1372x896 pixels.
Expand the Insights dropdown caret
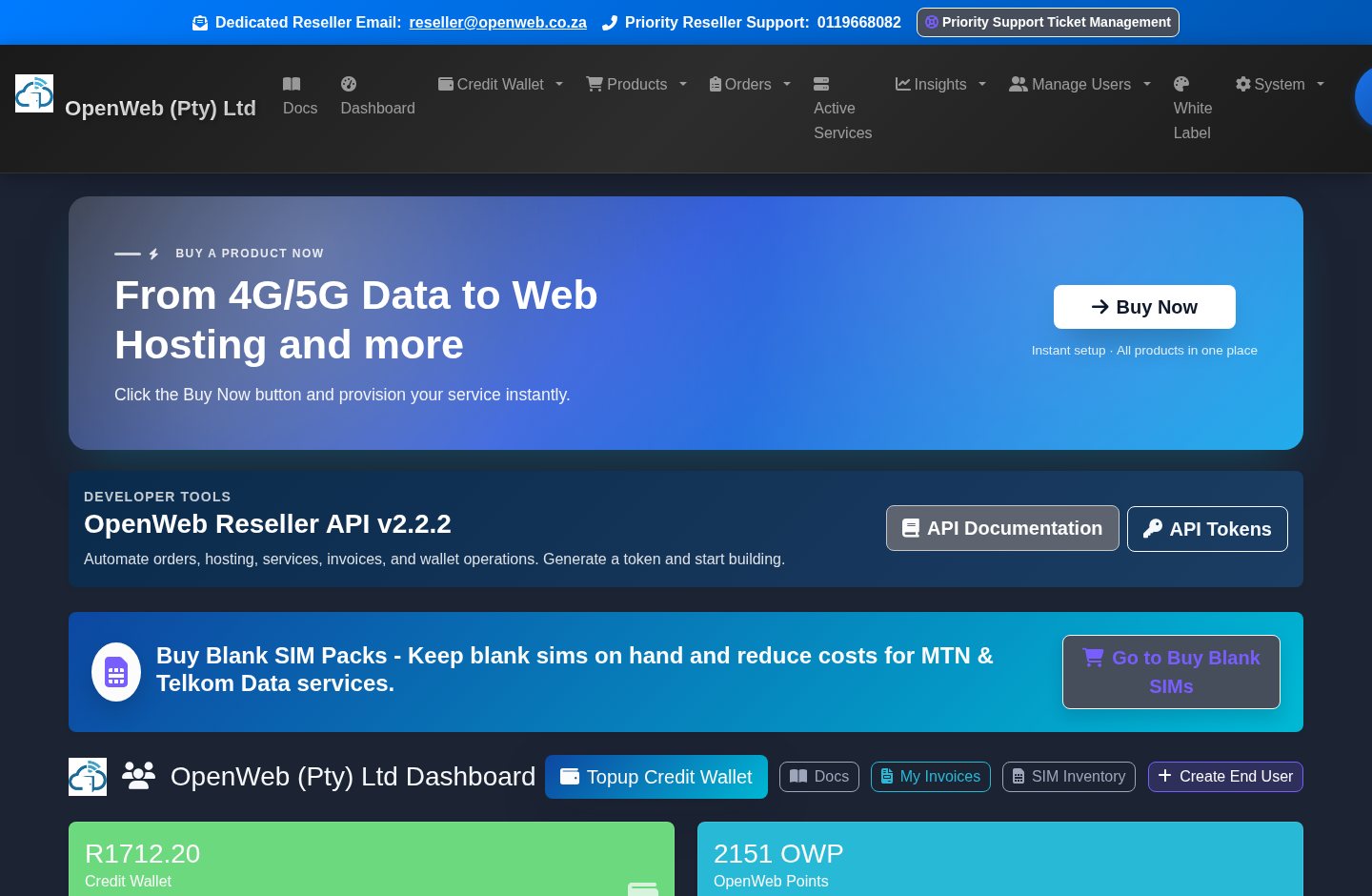pos(982,84)
